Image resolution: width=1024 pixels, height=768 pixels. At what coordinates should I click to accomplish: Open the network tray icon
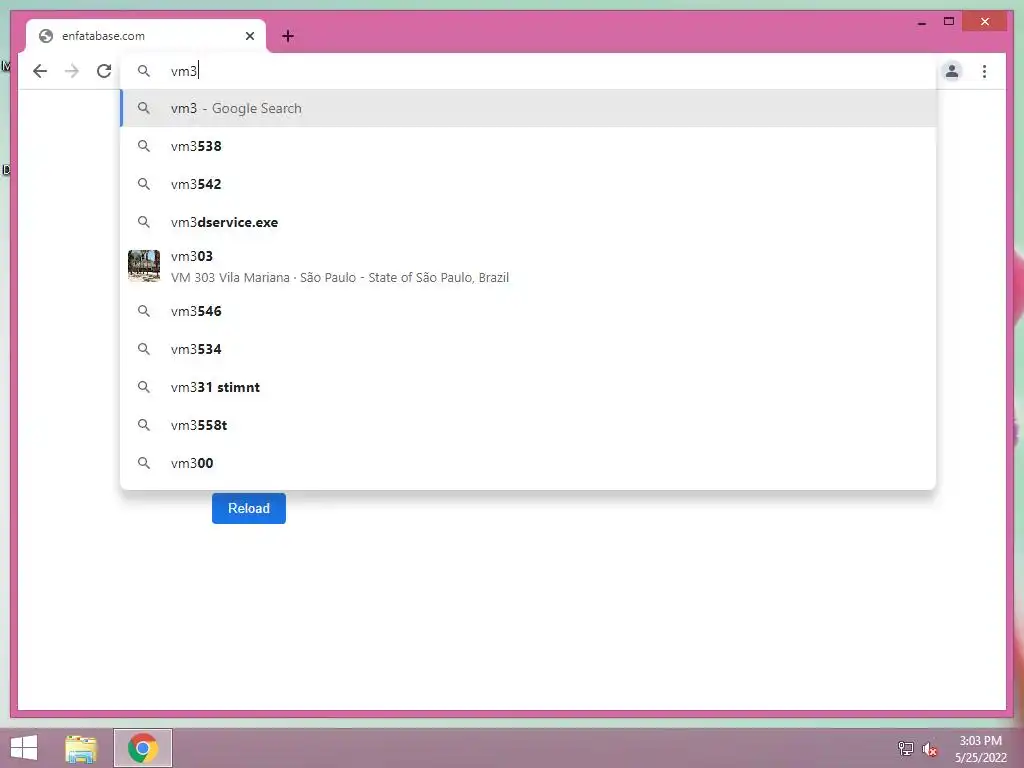point(906,748)
